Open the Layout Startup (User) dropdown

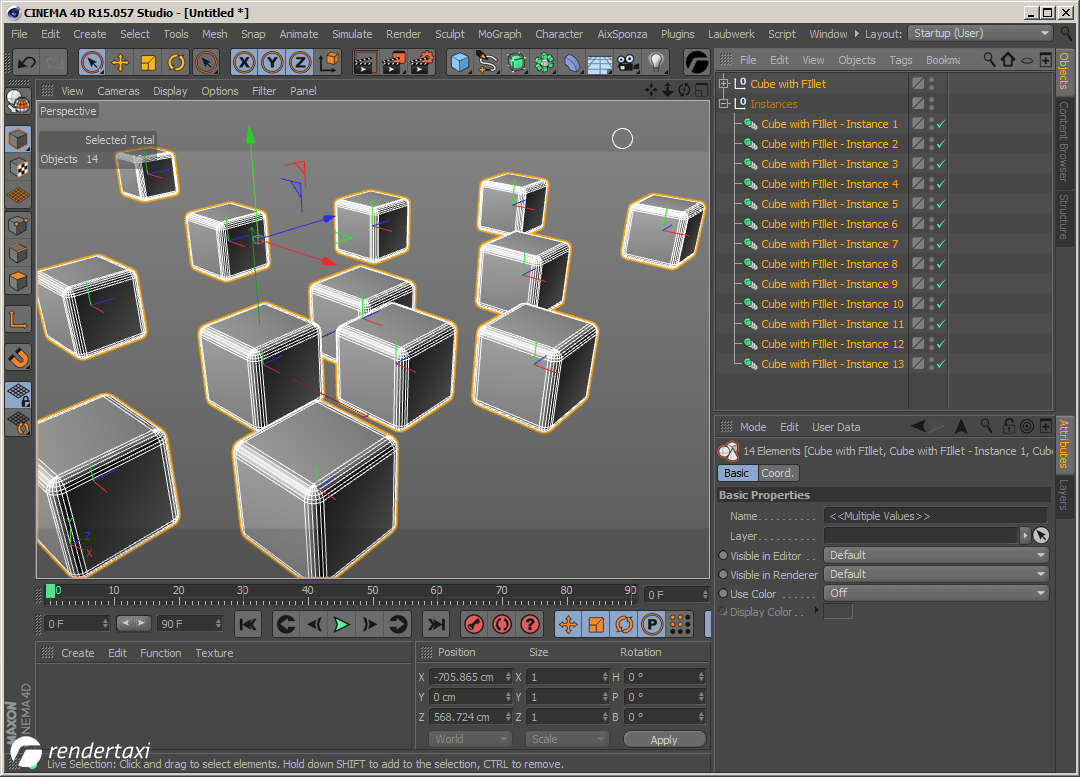981,33
